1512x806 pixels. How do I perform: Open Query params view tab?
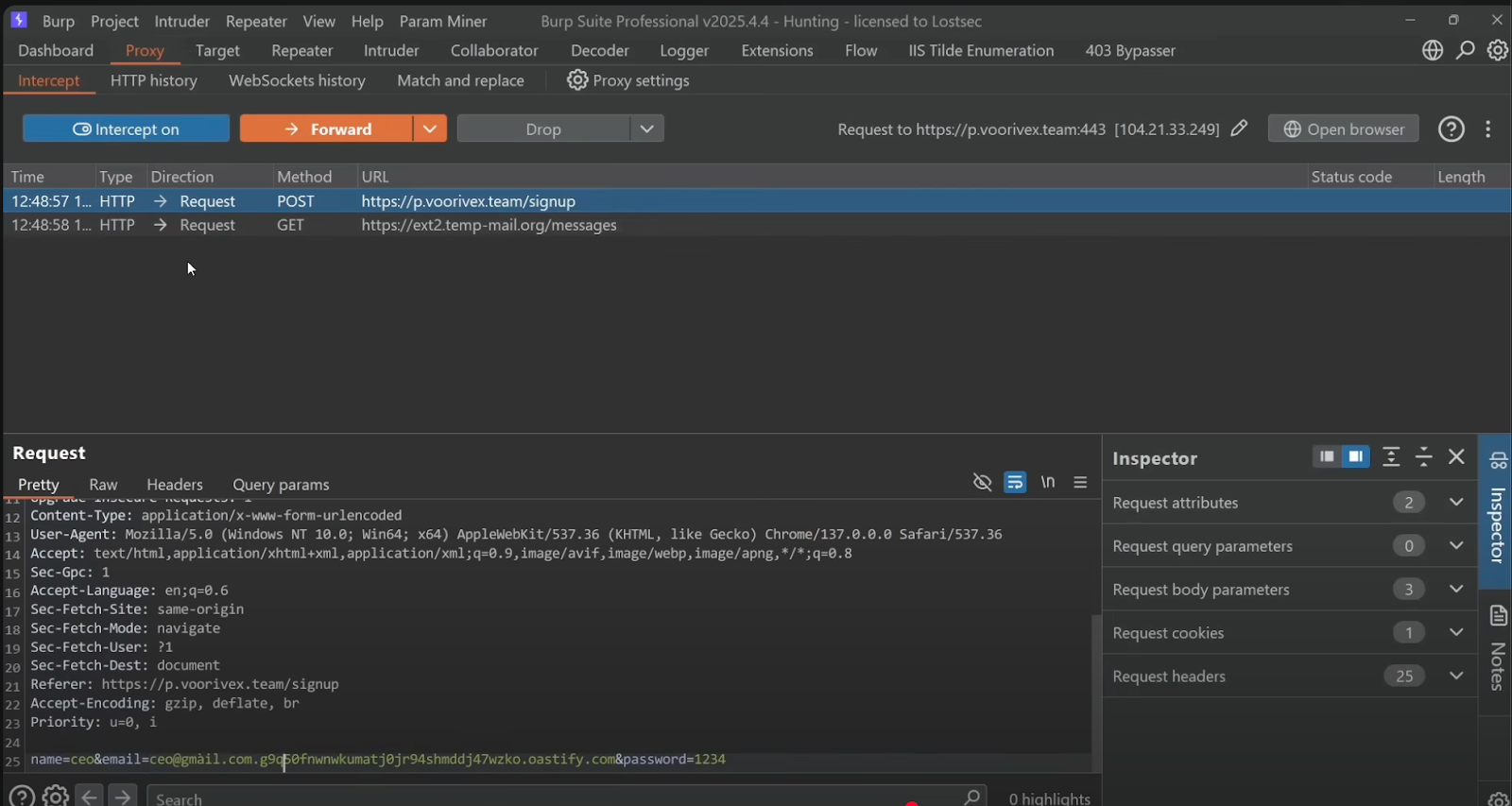point(281,484)
